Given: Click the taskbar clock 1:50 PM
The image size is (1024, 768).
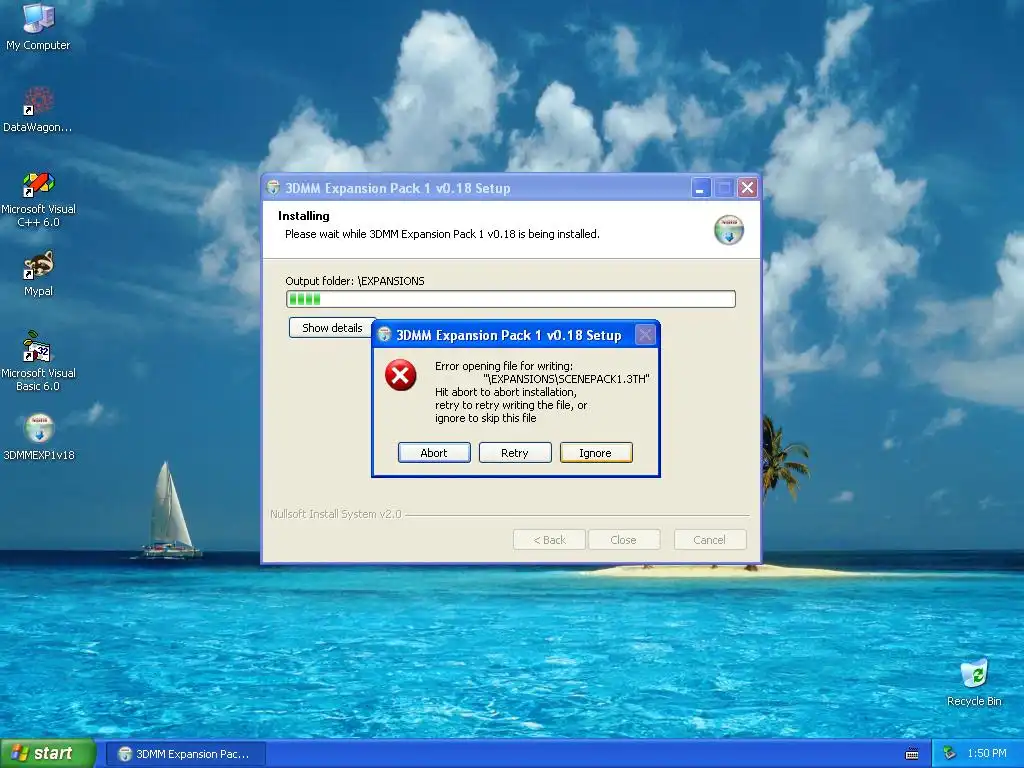Looking at the screenshot, I should 987,753.
